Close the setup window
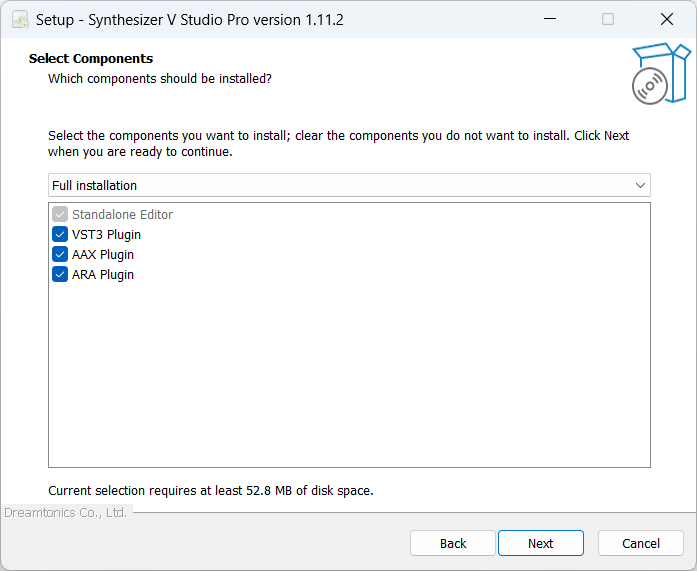 coord(667,19)
